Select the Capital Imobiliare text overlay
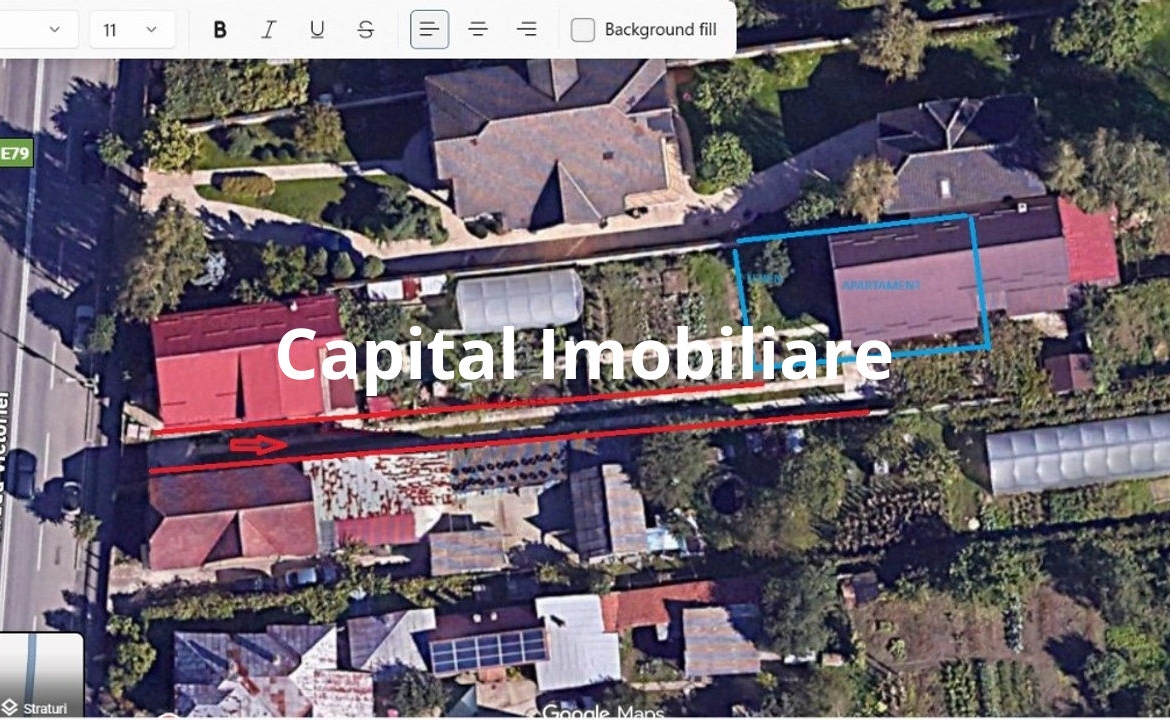 (x=583, y=353)
